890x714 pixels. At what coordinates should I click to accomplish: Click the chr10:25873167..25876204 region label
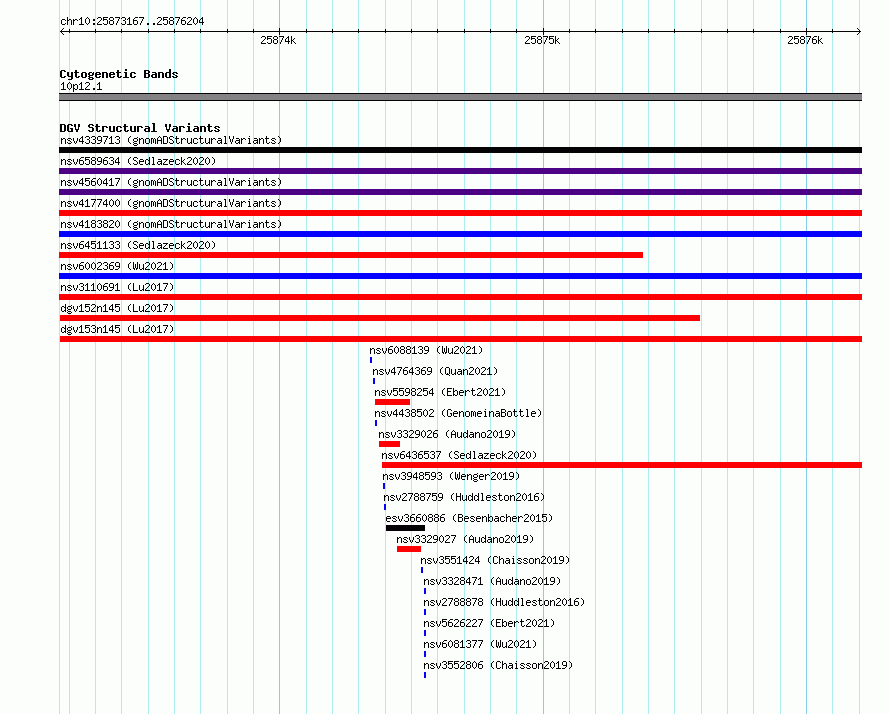[x=132, y=22]
